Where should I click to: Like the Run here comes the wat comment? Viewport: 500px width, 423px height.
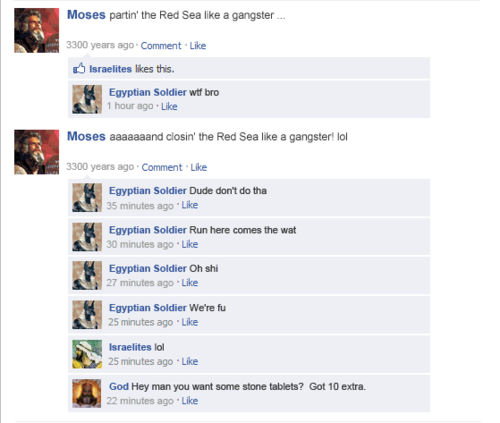point(190,244)
